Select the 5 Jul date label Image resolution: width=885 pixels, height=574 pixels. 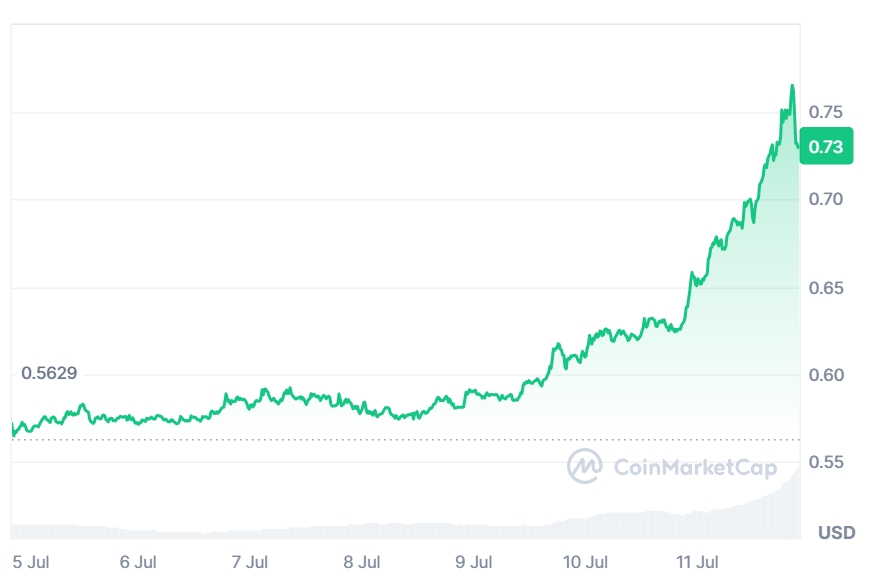pos(30,561)
